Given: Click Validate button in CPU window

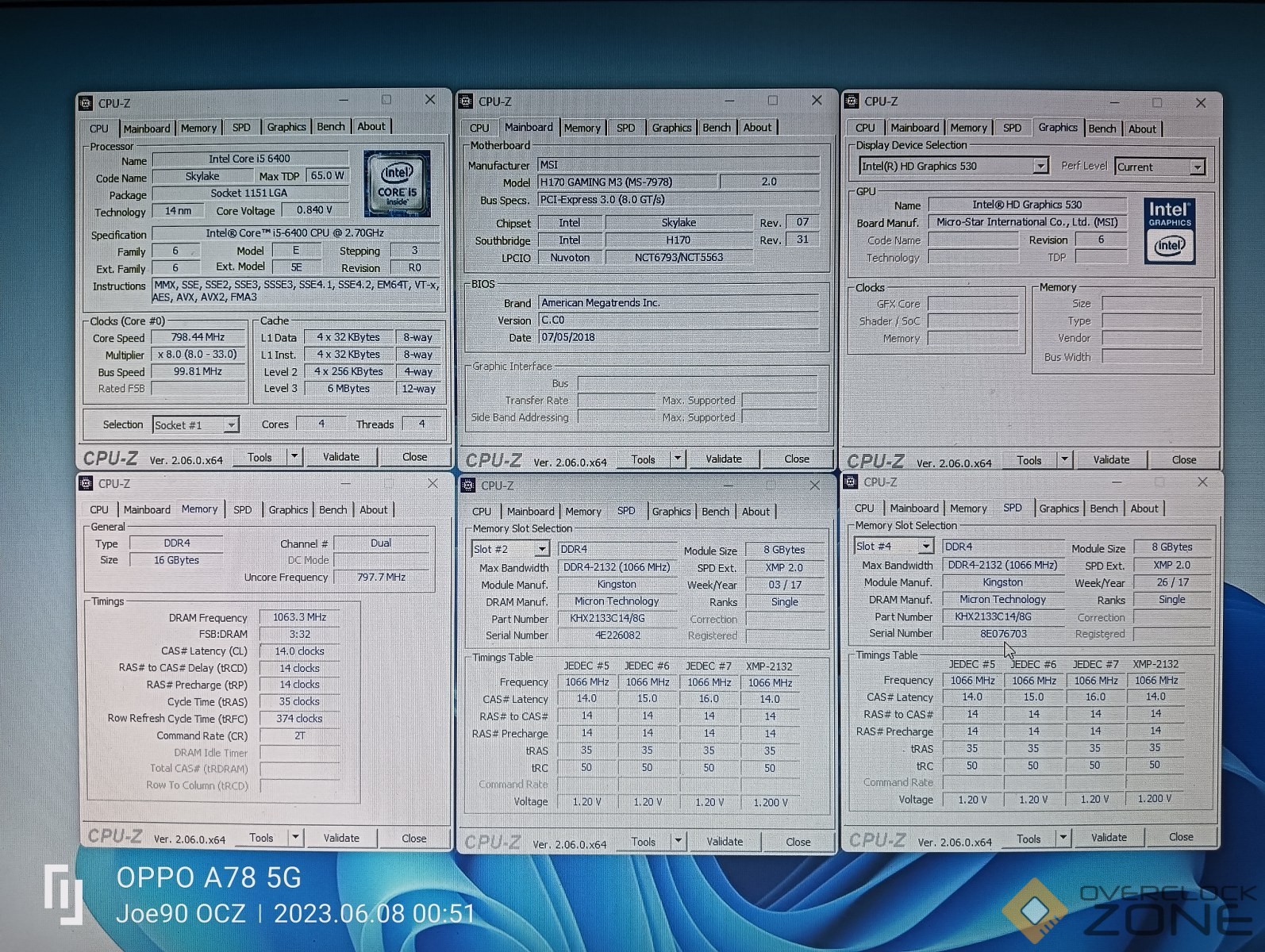Looking at the screenshot, I should coord(341,457).
